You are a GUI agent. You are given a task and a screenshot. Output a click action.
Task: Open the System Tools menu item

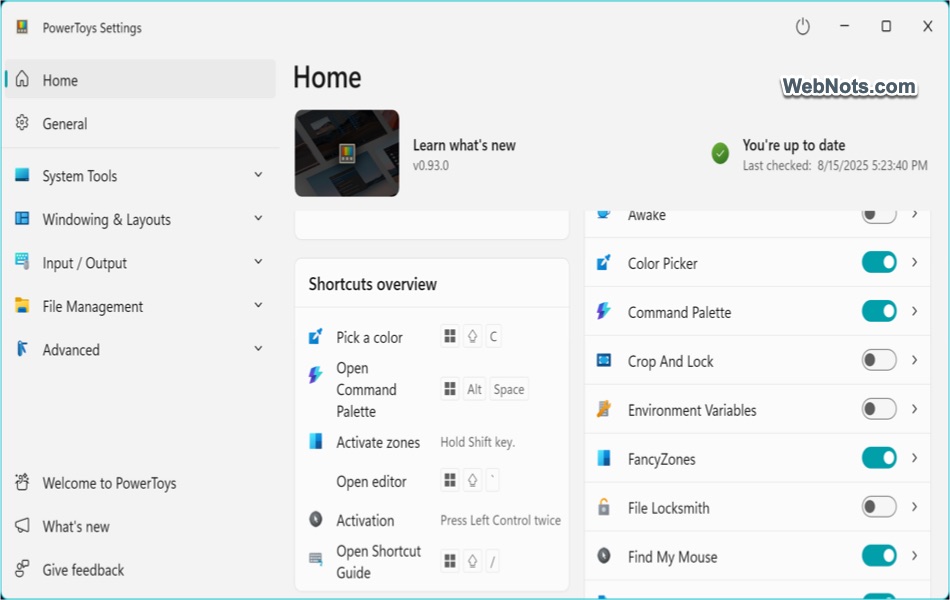click(140, 176)
